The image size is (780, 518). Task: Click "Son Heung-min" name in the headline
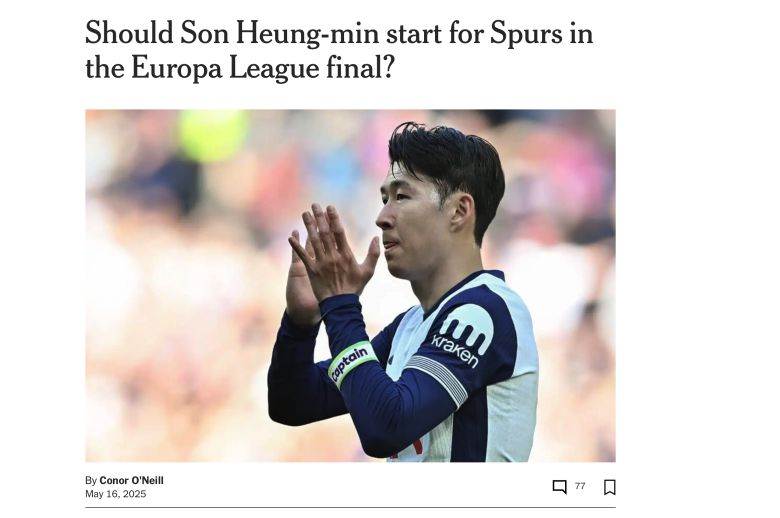[x=280, y=34]
